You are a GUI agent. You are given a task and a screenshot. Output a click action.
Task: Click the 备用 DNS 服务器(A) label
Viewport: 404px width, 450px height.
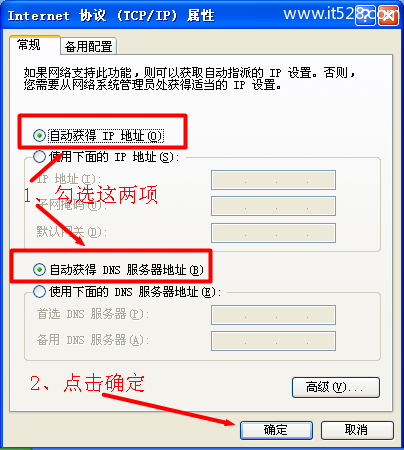[x=93, y=340]
